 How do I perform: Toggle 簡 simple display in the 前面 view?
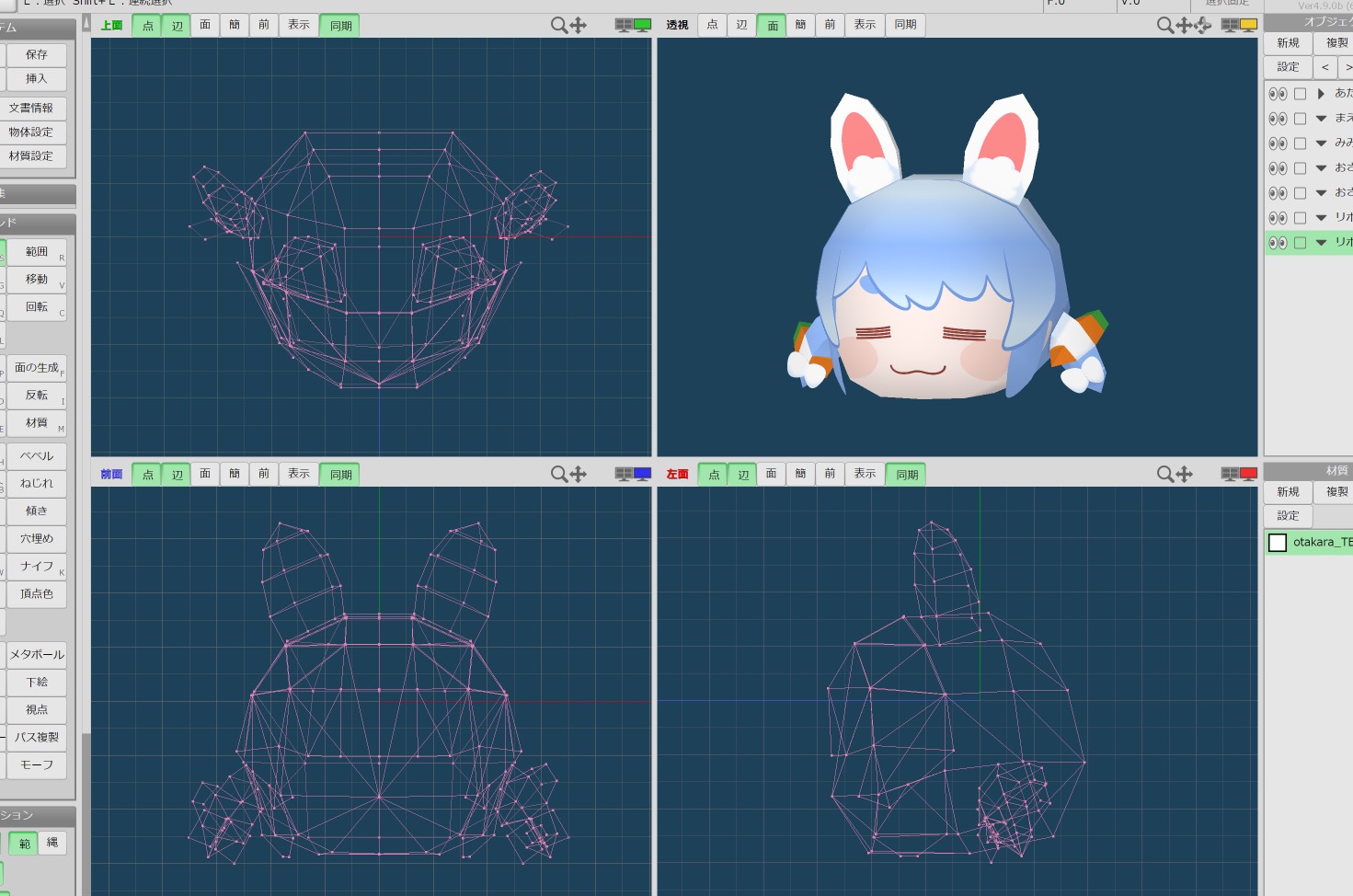(x=235, y=474)
